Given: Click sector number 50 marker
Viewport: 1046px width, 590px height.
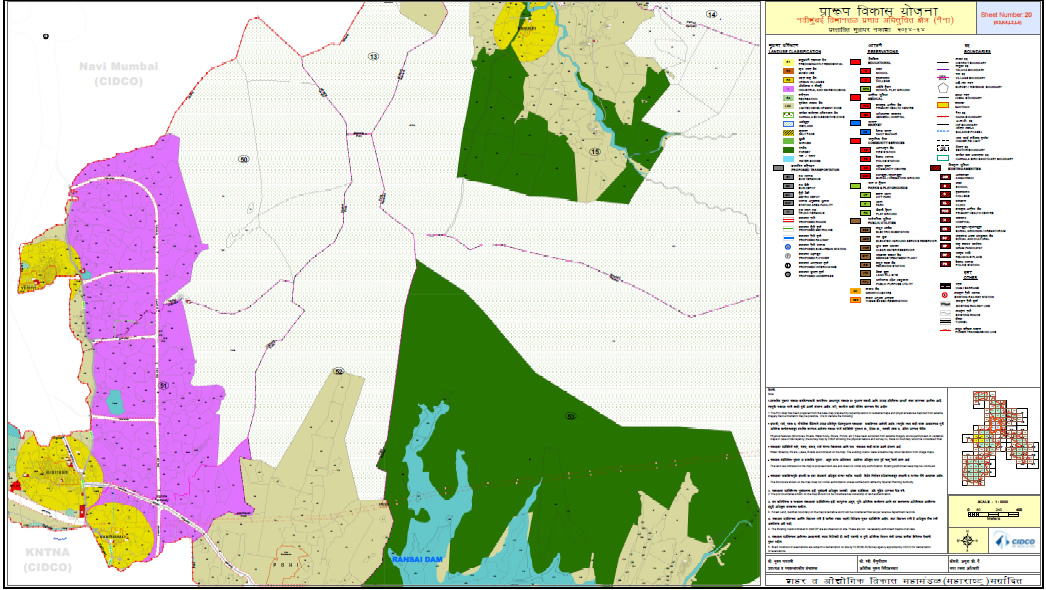Looking at the screenshot, I should [243, 160].
